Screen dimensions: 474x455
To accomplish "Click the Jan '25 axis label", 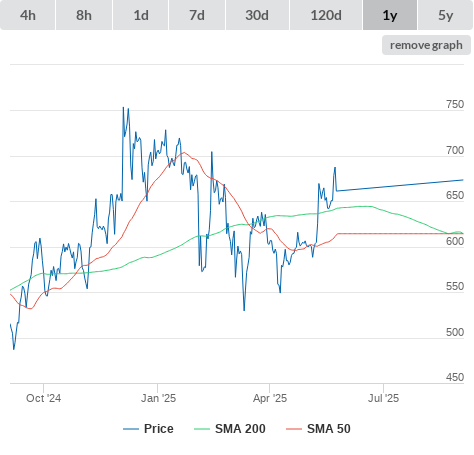I will (x=158, y=398).
